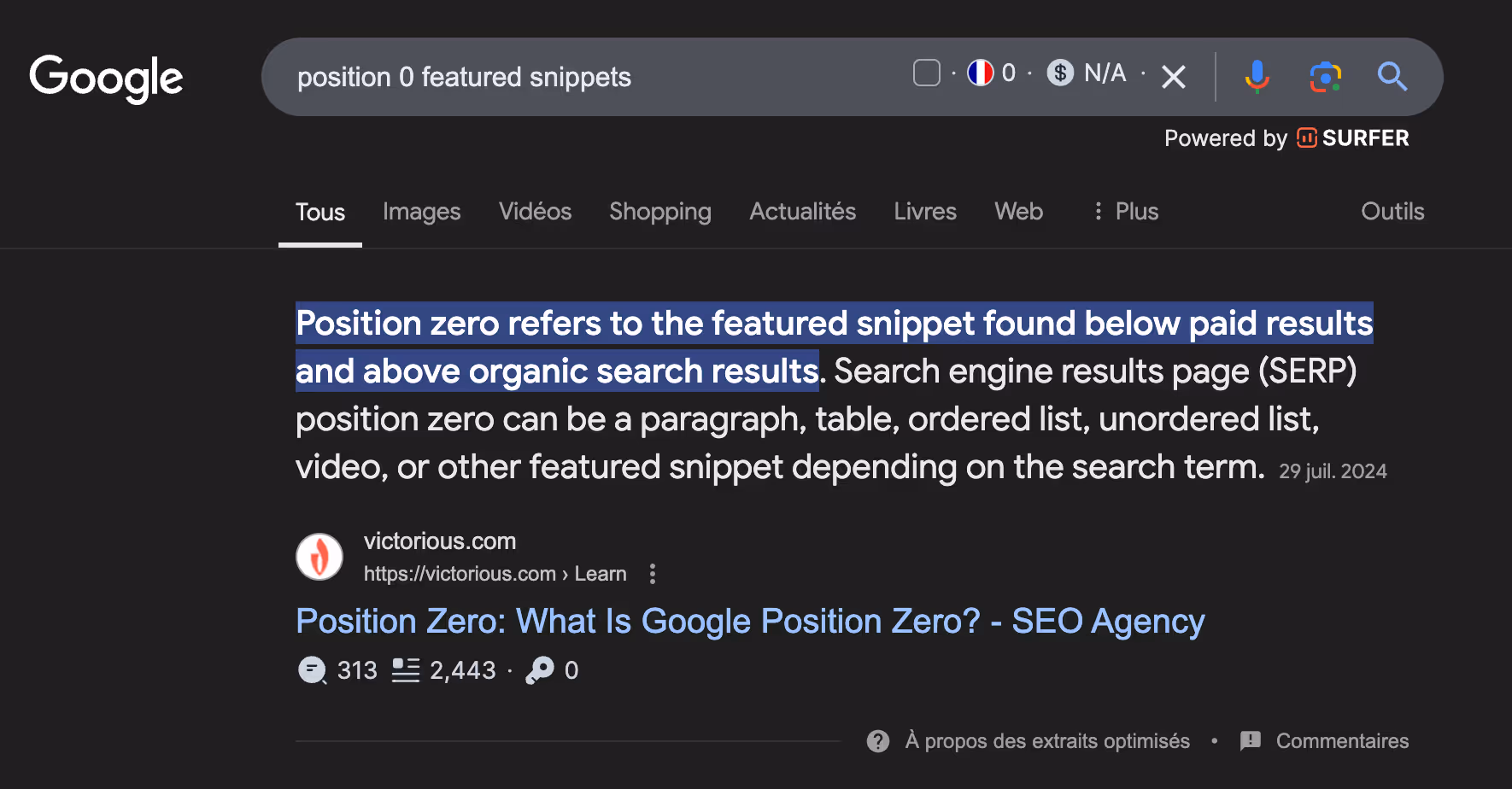Open Google Lens image search
The height and width of the screenshot is (789, 1512).
pos(1325,77)
